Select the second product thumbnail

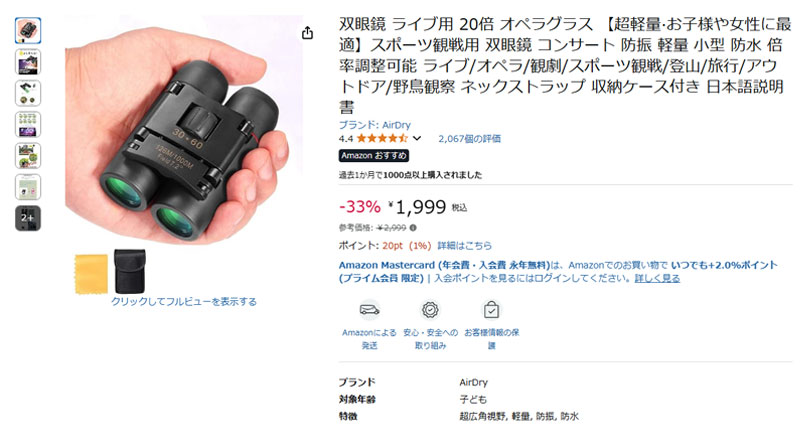coord(28,62)
